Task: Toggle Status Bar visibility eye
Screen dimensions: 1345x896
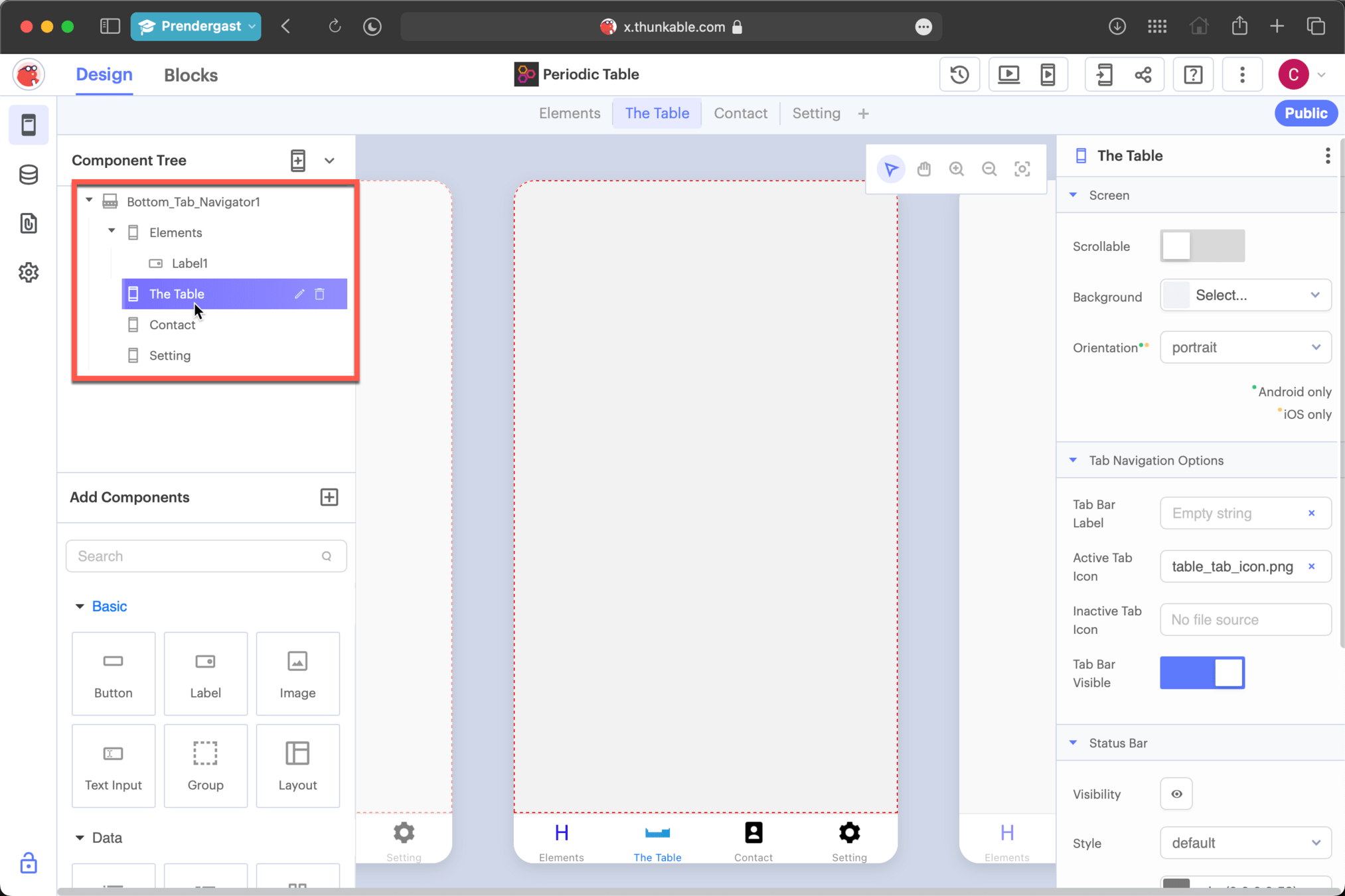Action: (1176, 794)
